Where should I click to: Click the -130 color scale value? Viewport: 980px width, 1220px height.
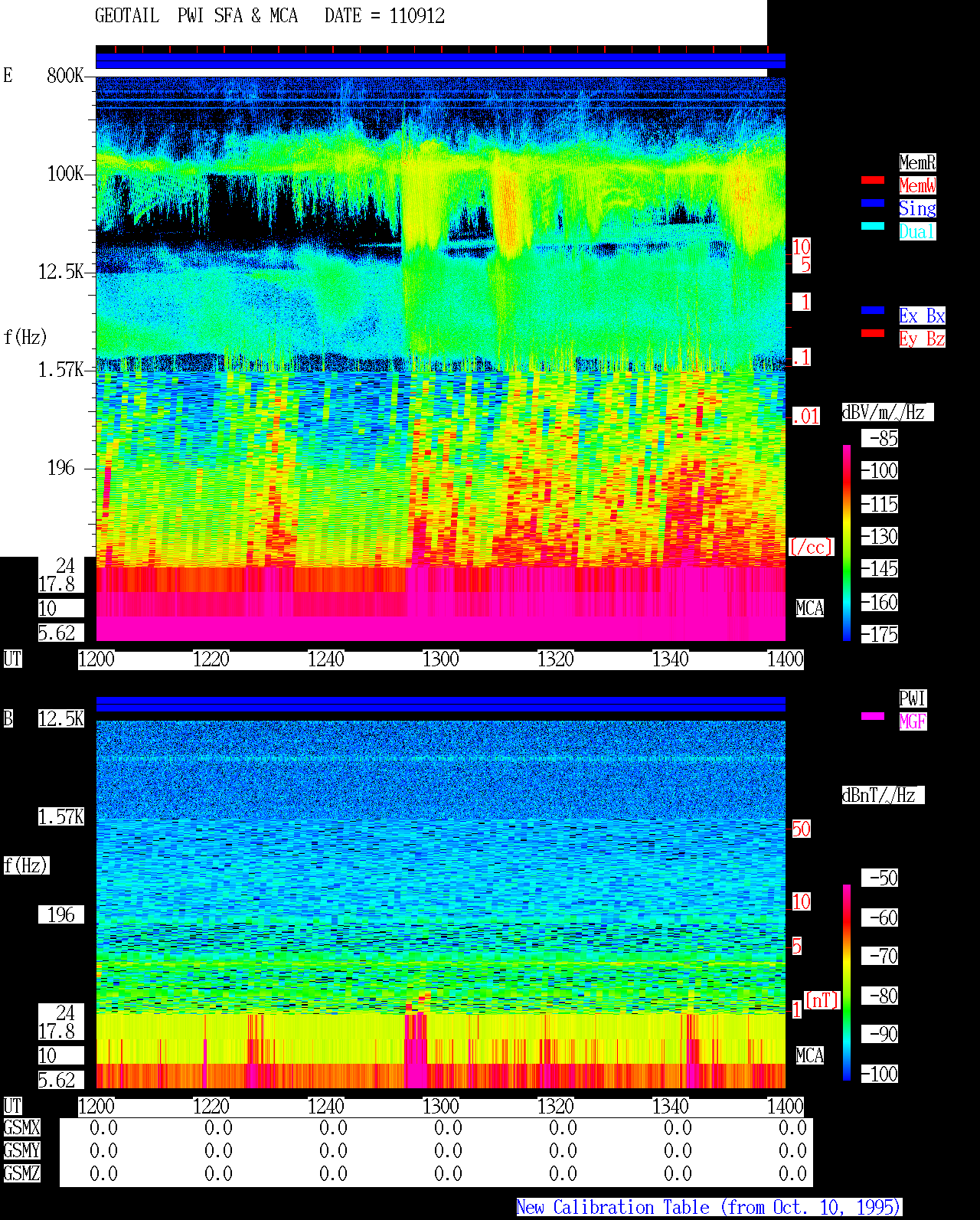coord(880,536)
